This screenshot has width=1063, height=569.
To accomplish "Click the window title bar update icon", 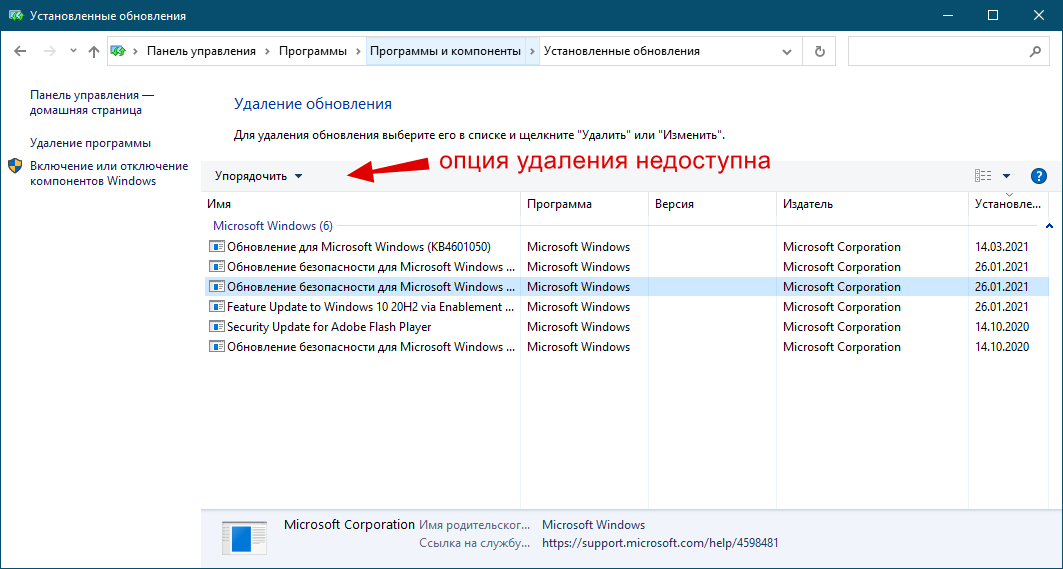I will pyautogui.click(x=16, y=15).
